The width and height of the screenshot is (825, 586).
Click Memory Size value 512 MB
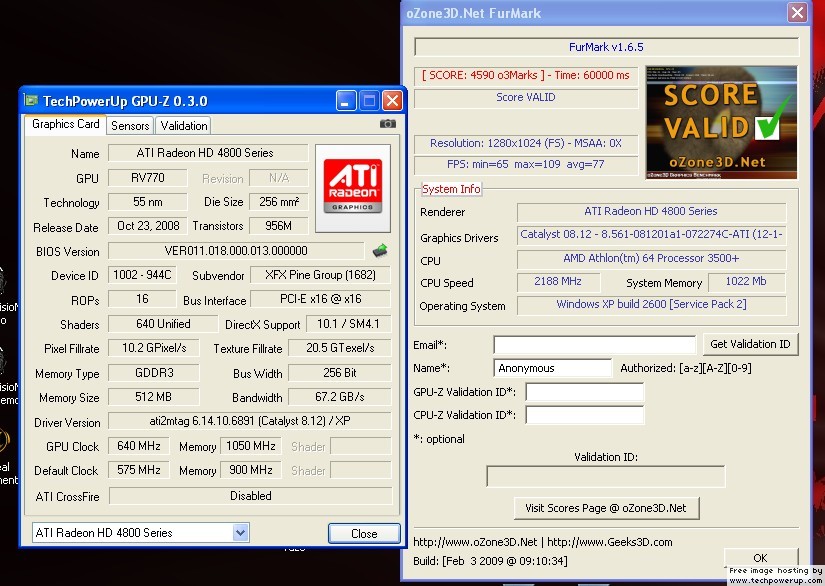click(154, 397)
